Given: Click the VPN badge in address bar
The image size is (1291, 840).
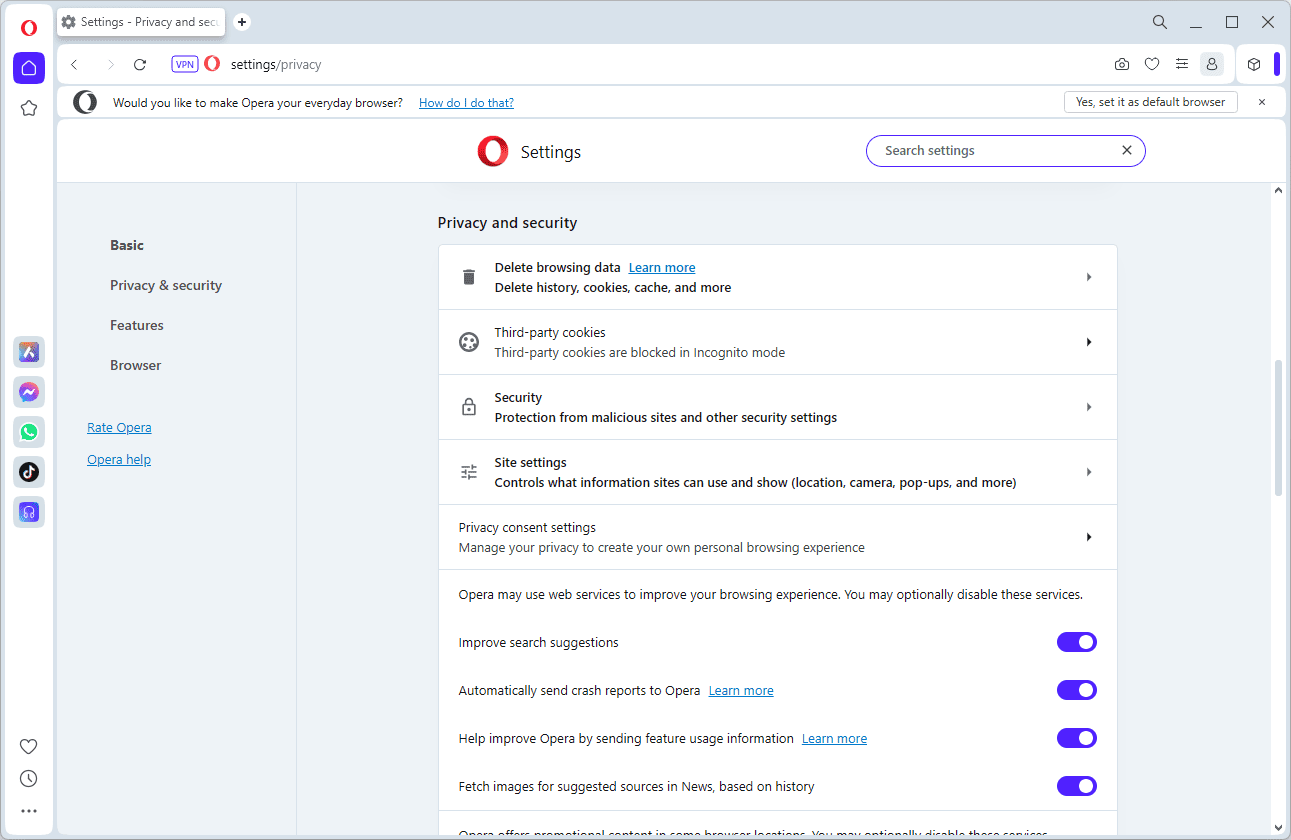Looking at the screenshot, I should pyautogui.click(x=185, y=64).
